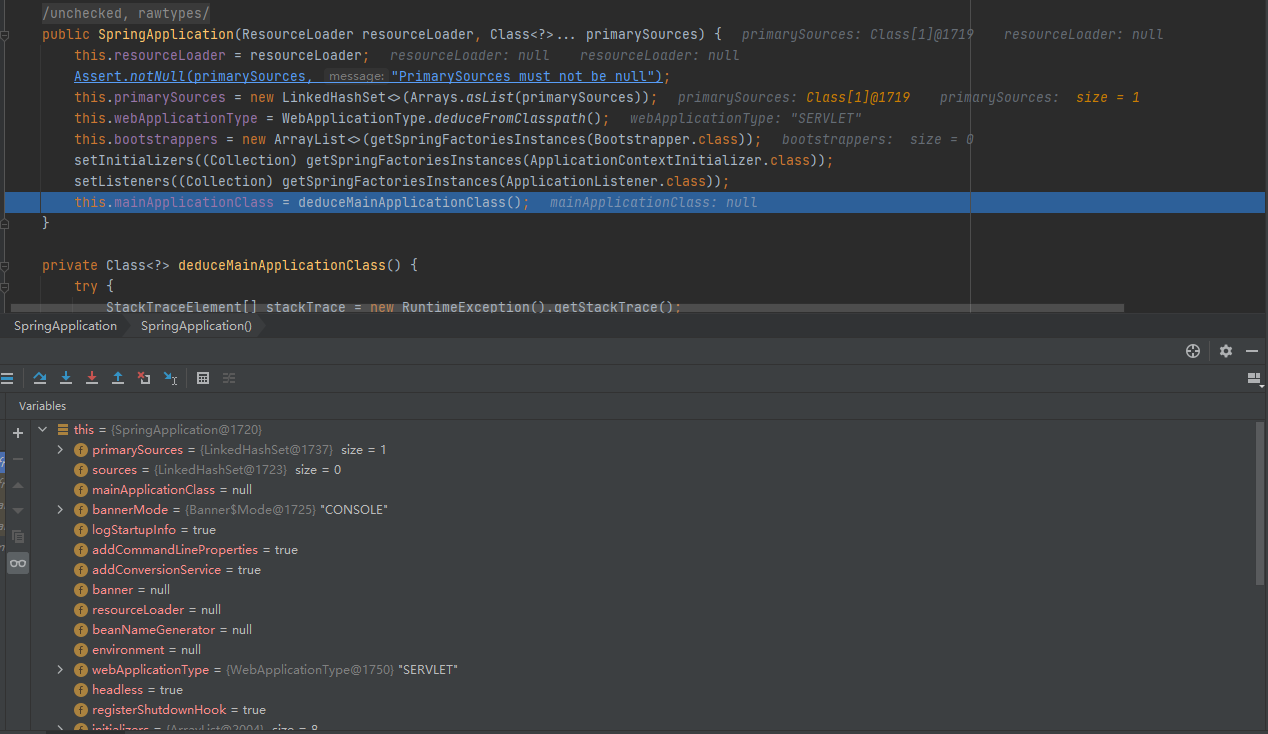Toggle the glasses Show Watches icon
This screenshot has width=1268, height=734.
[x=18, y=564]
